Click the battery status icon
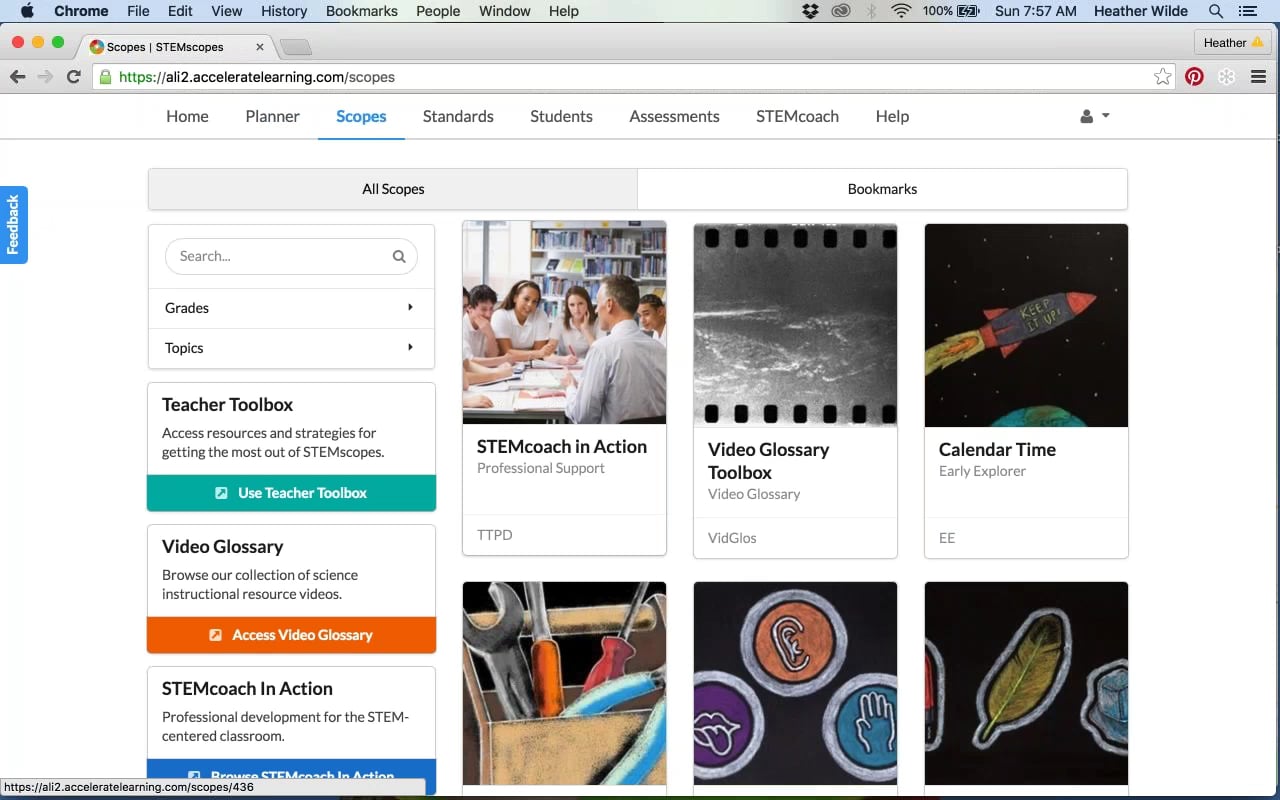The width and height of the screenshot is (1280, 800). tap(968, 11)
